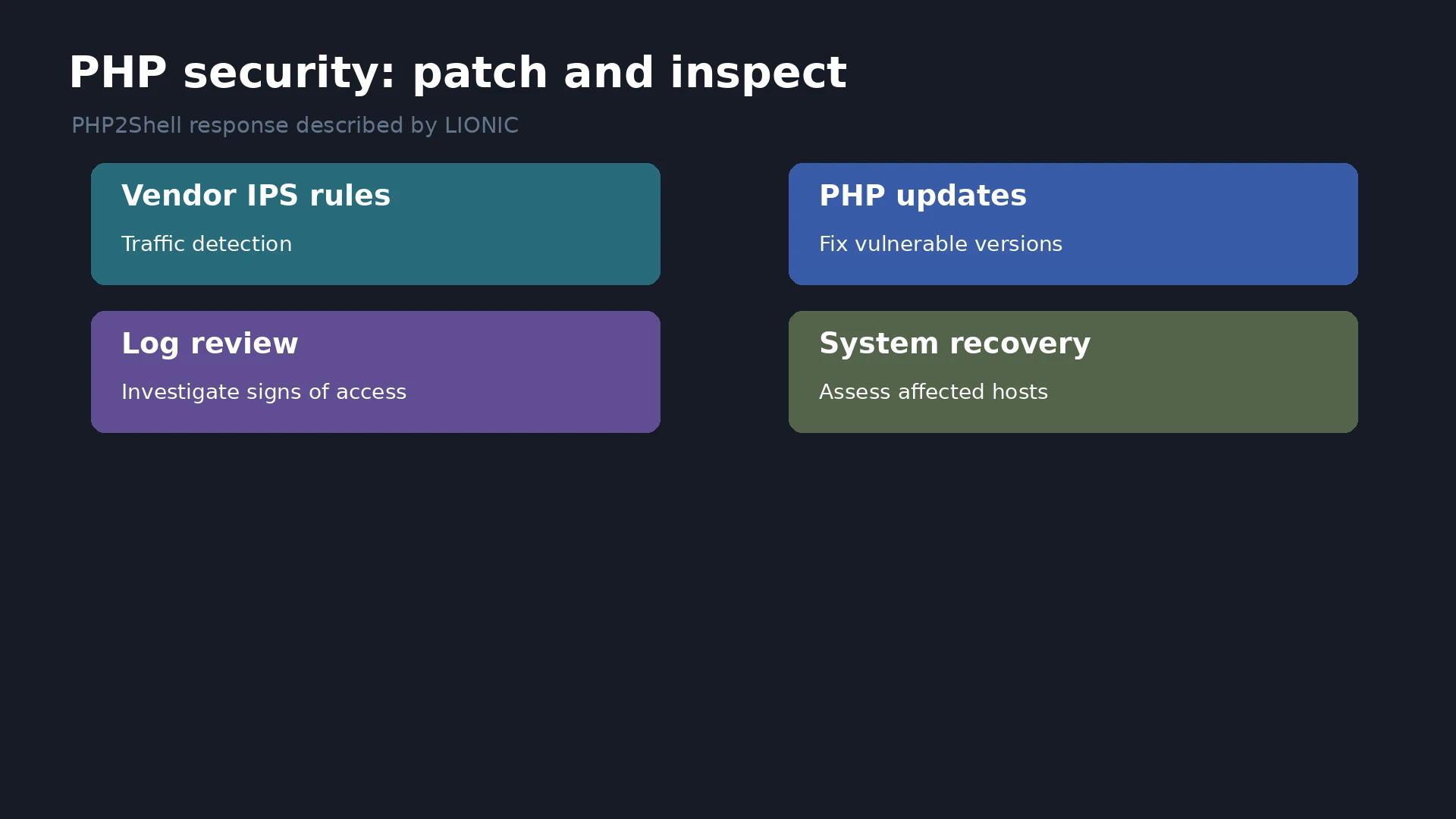Select the subtitle 'PHP2Shell response described by LIONIC'
1456x819 pixels.
[x=294, y=126]
